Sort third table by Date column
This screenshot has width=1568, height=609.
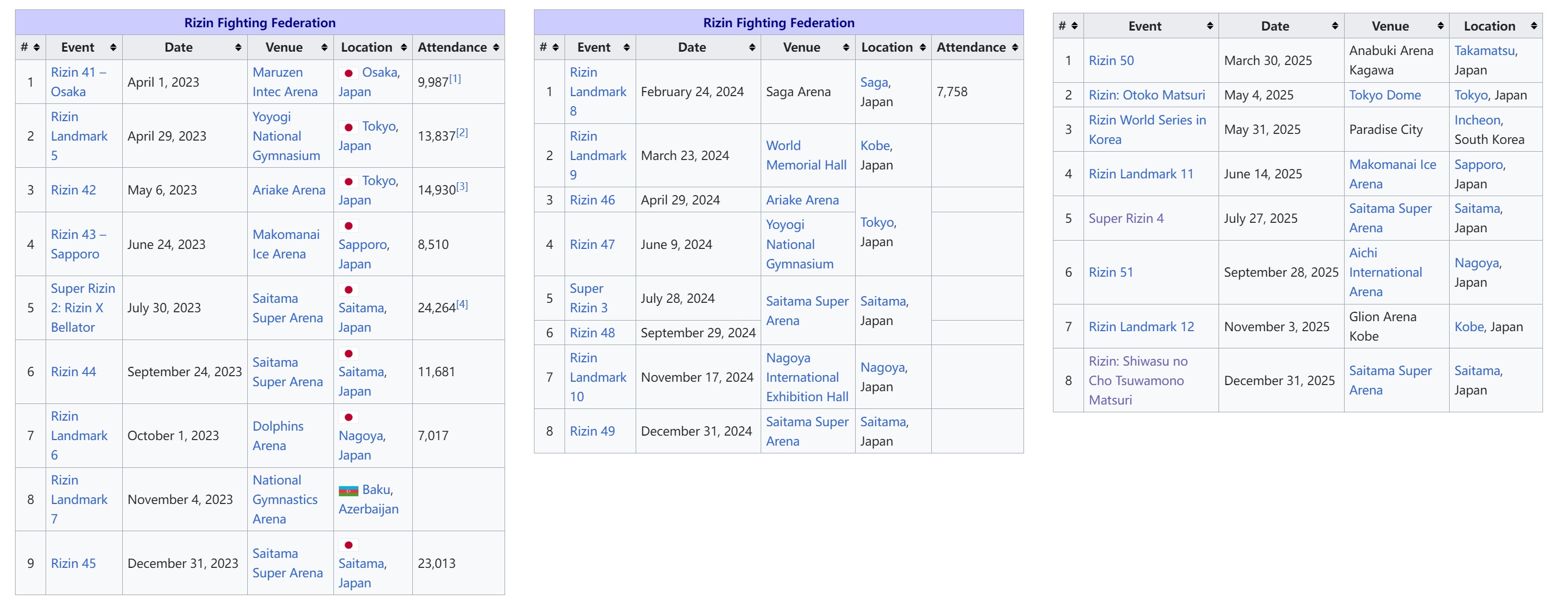[1334, 26]
